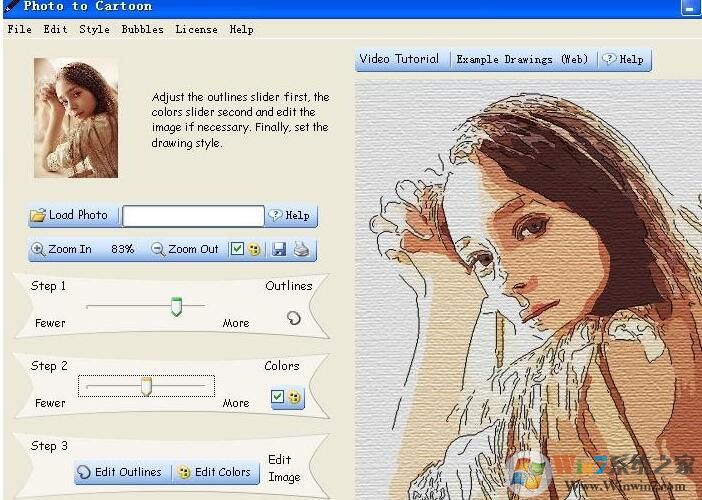Click the palette icon in Step 2

point(294,397)
